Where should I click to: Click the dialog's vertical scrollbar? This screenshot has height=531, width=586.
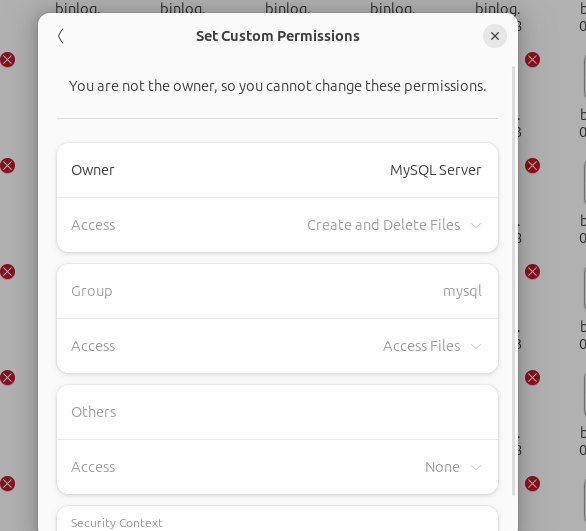coord(513,281)
